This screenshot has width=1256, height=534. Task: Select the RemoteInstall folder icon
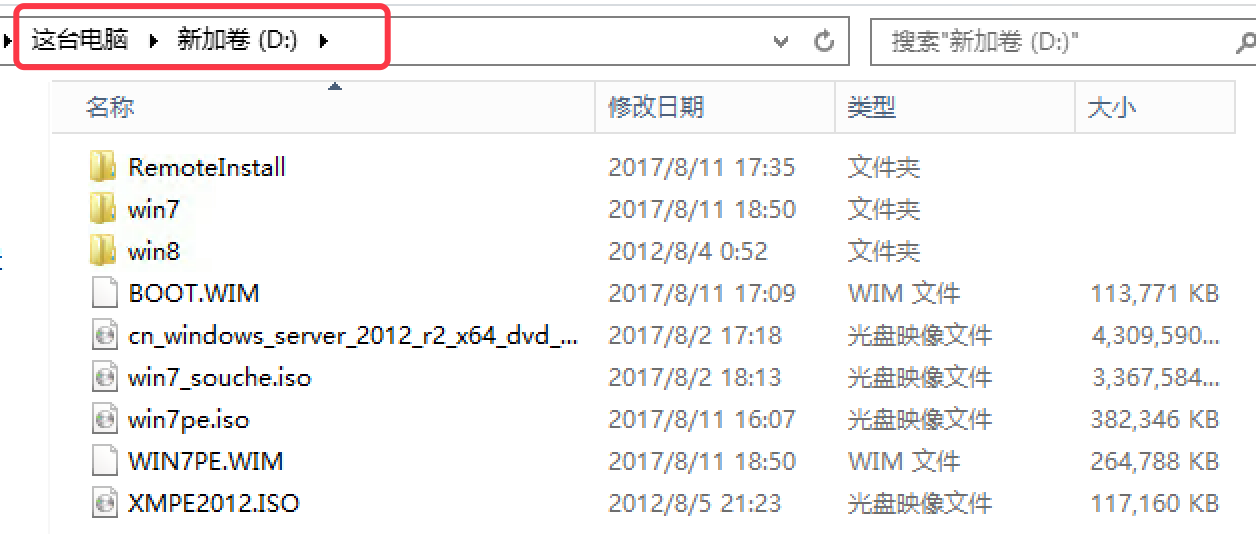click(x=103, y=167)
